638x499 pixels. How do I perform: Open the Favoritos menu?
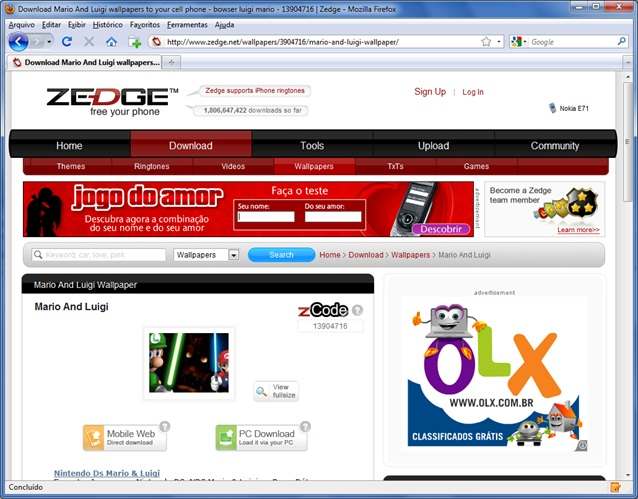[145, 25]
